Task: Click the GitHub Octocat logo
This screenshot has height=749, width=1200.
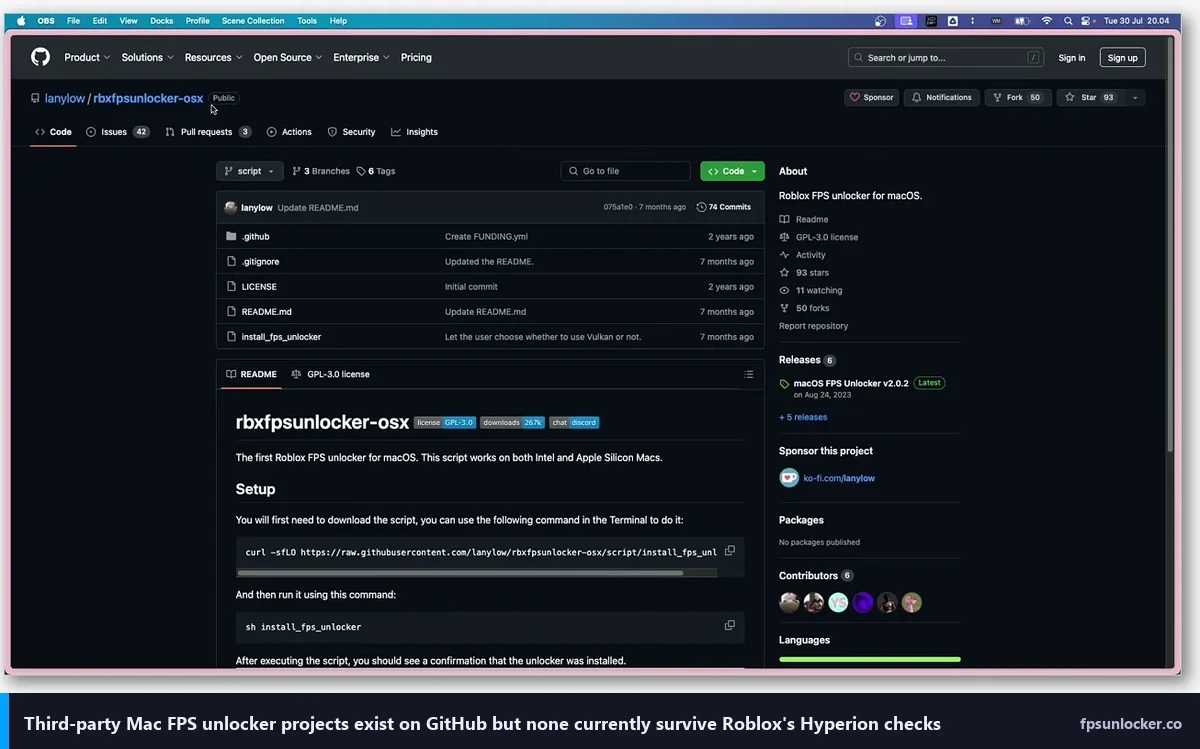Action: tap(40, 57)
